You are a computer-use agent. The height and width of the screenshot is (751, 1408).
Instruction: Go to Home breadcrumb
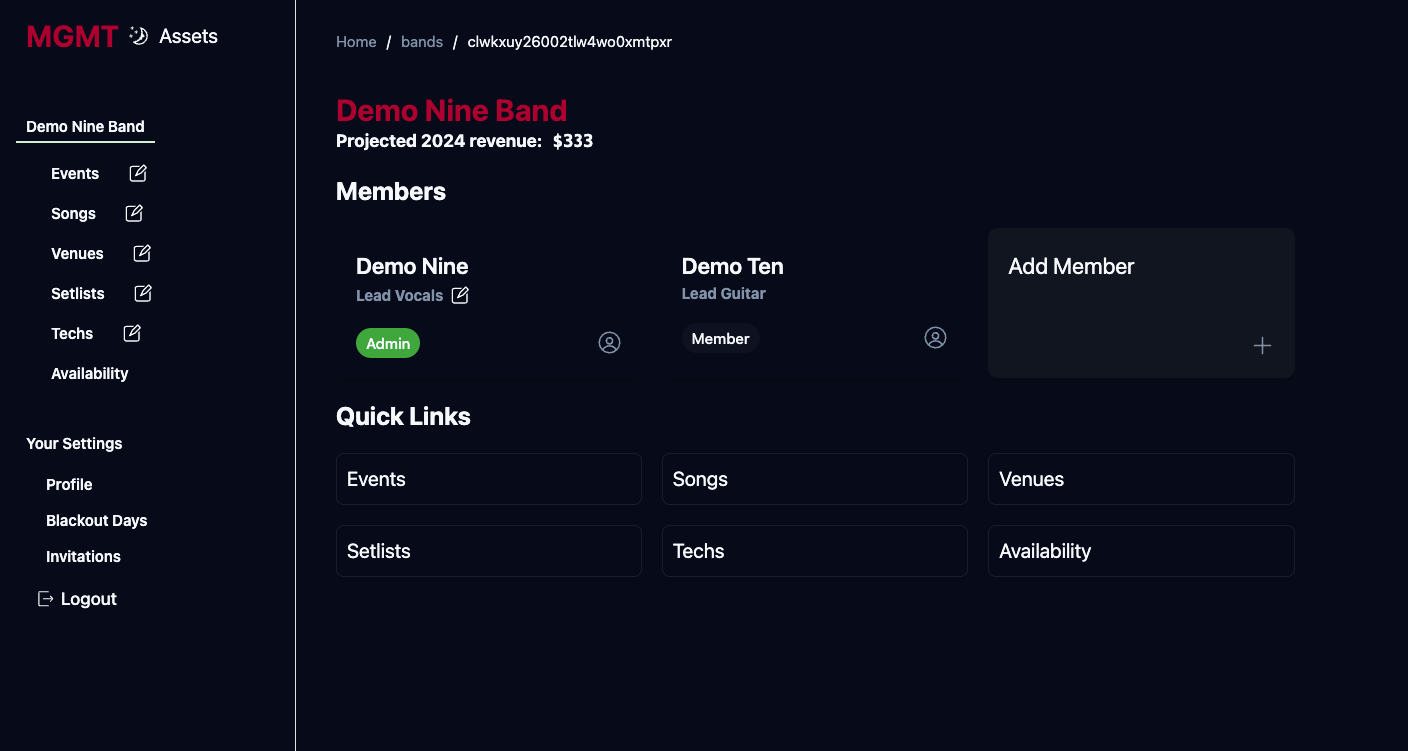pyautogui.click(x=356, y=42)
